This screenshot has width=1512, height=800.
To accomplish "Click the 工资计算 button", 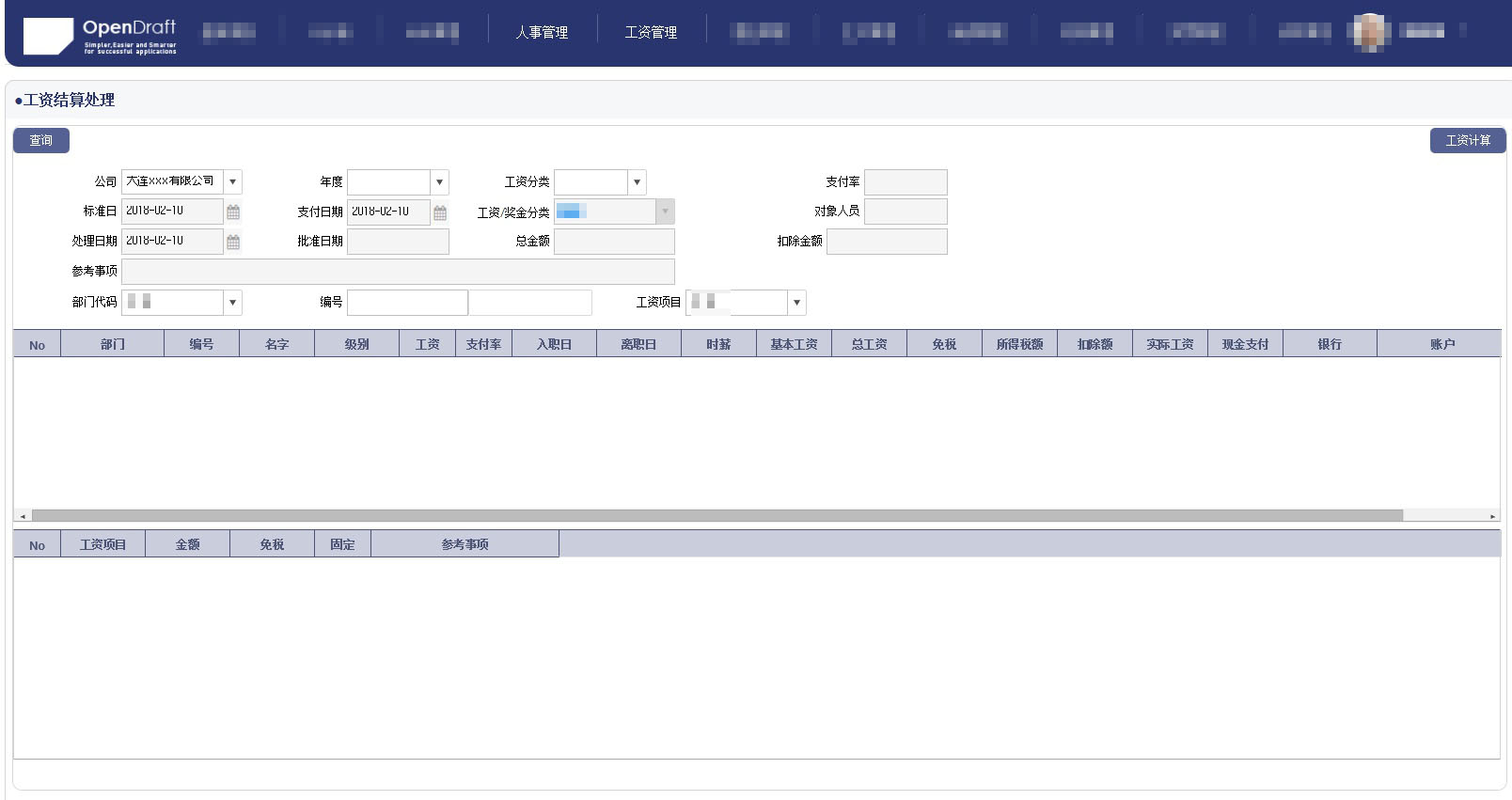I will (x=1467, y=141).
